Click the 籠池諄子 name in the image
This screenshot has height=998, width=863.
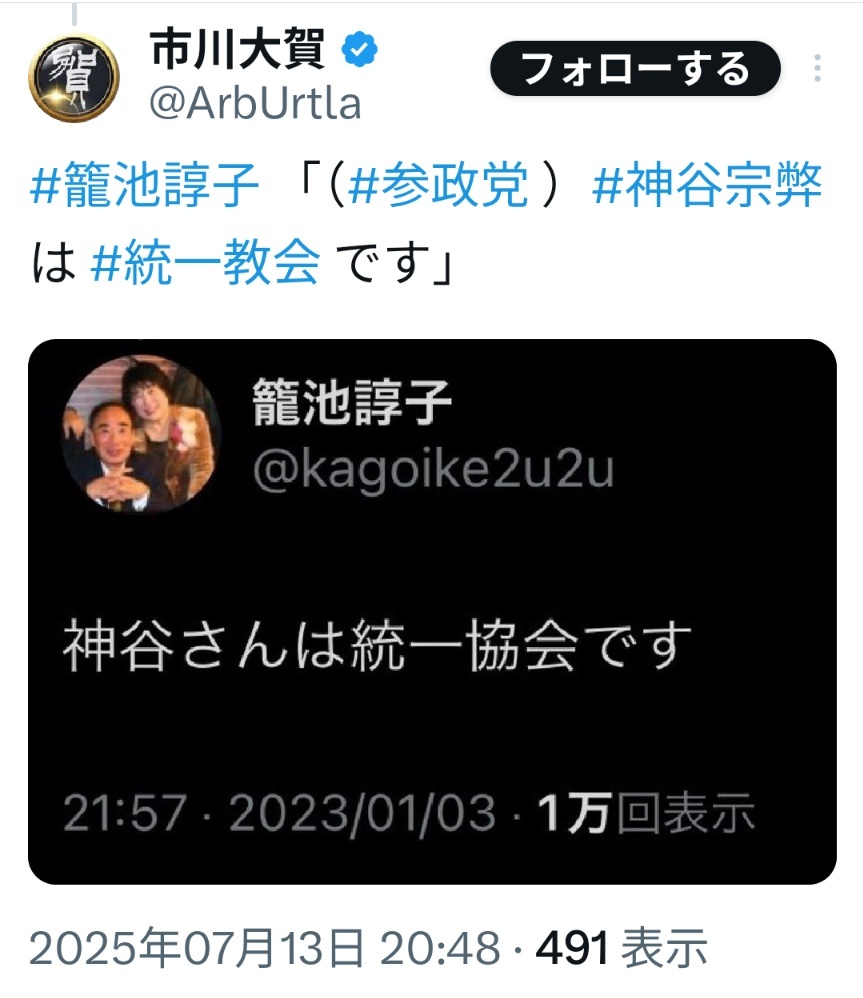coord(352,401)
